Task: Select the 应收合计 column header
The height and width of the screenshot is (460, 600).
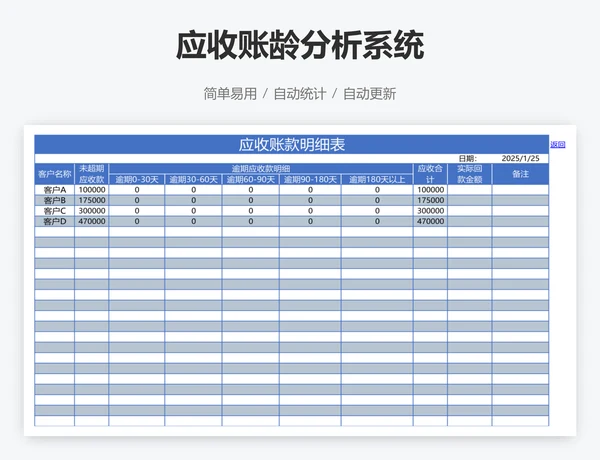Action: tap(430, 174)
